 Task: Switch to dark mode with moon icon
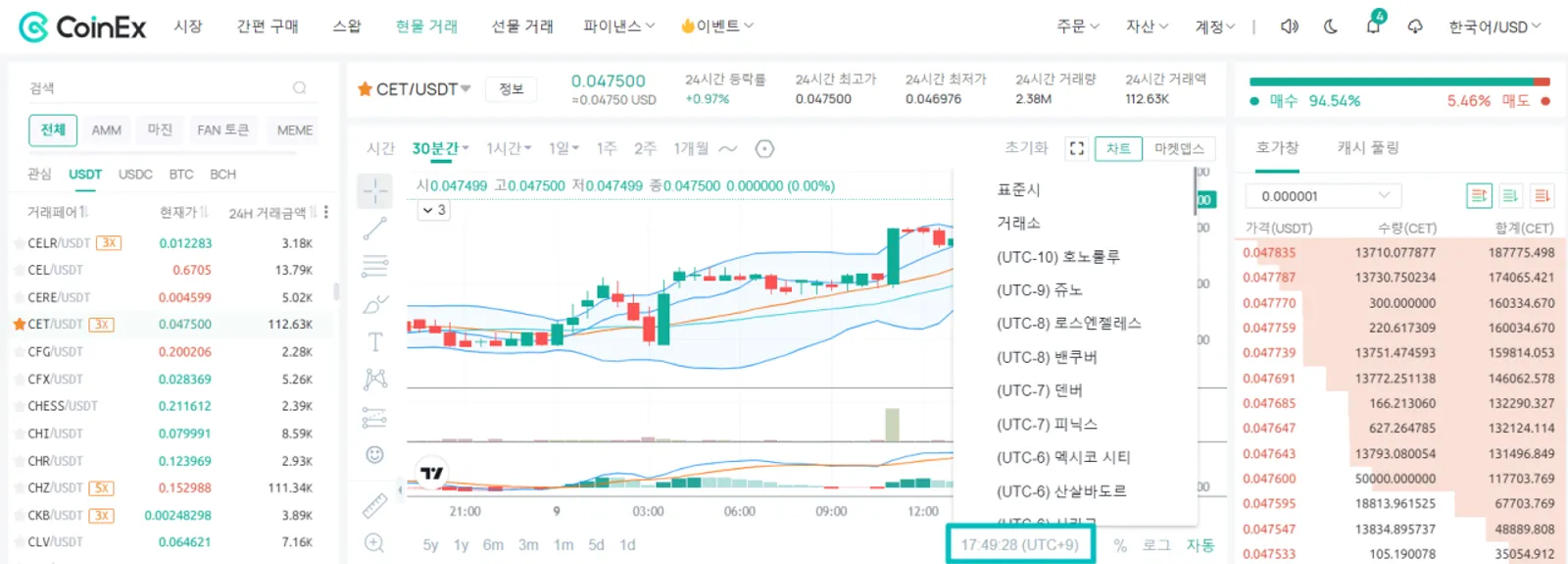(1331, 26)
